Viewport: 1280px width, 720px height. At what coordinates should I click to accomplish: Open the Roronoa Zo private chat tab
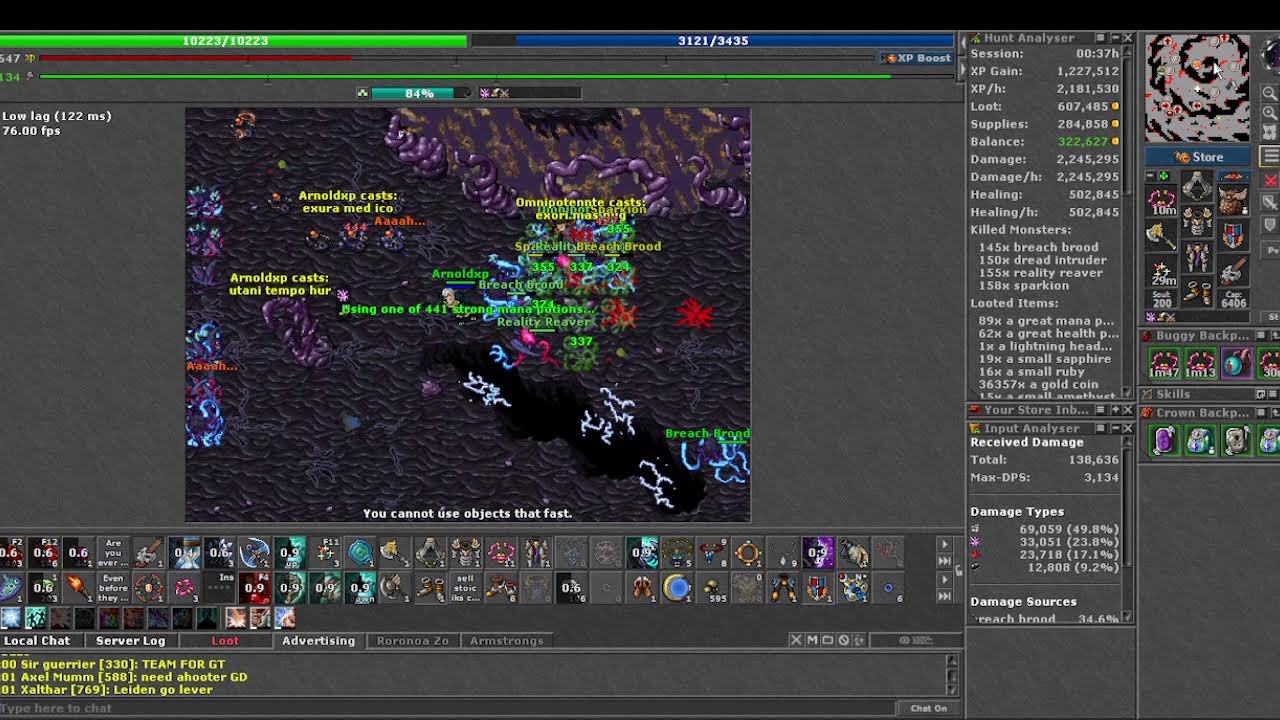point(412,640)
